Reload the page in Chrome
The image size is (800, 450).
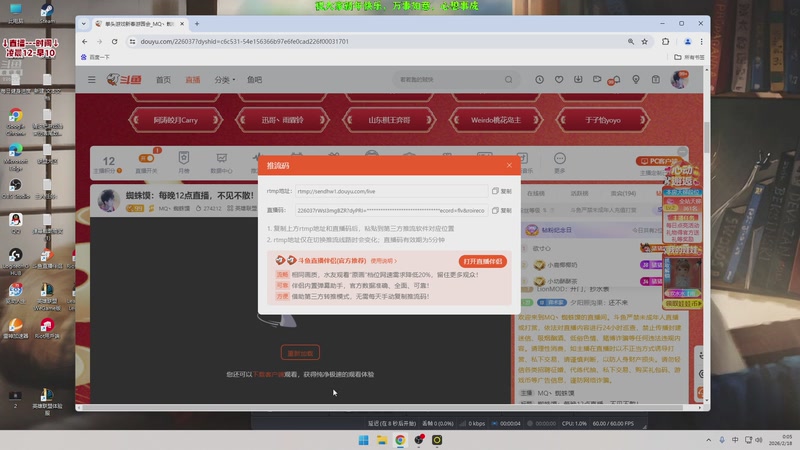pyautogui.click(x=114, y=41)
